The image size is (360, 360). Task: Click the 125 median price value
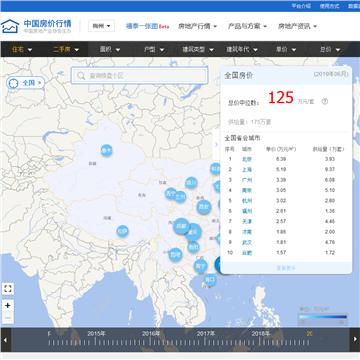pyautogui.click(x=281, y=98)
